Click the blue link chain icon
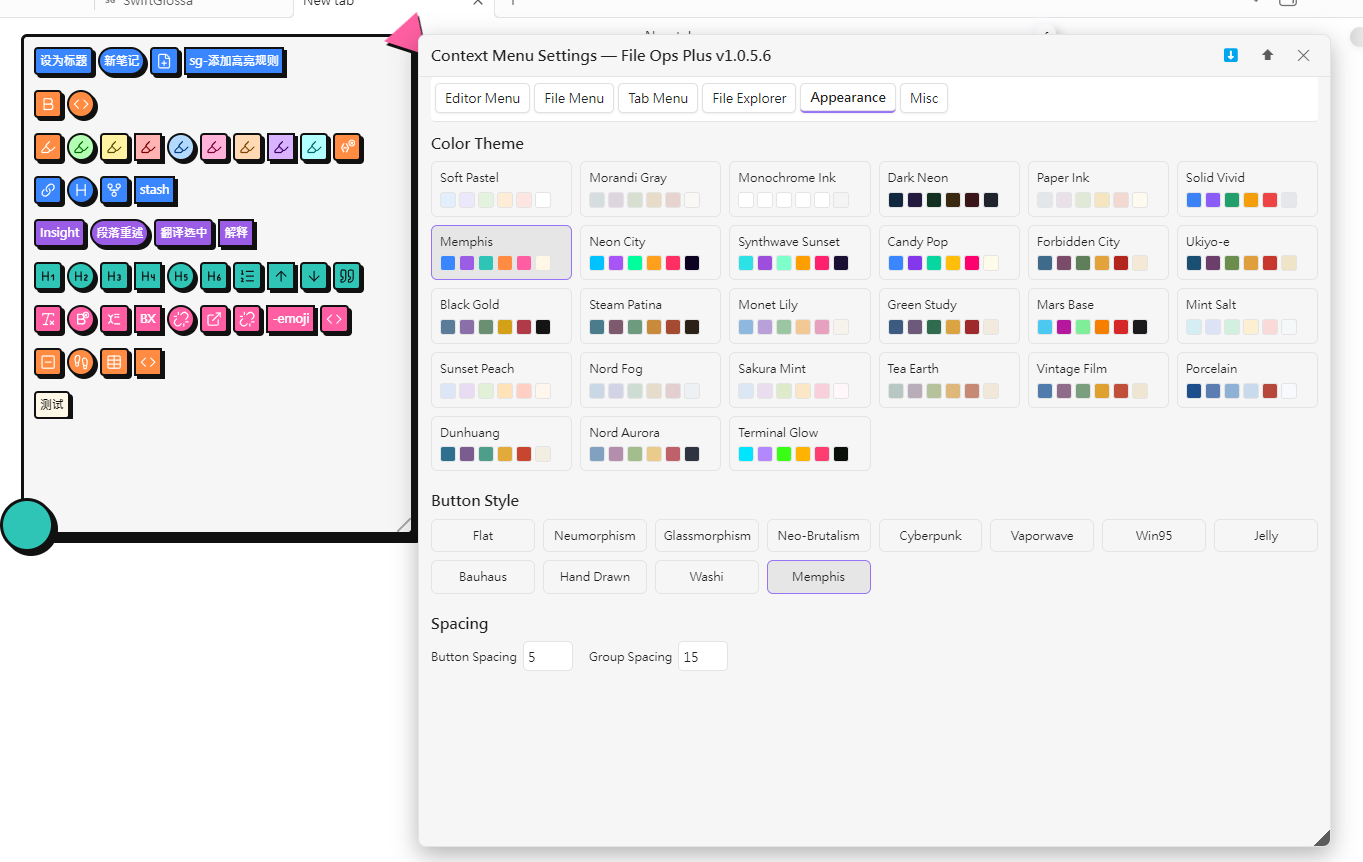1363x862 pixels. pyautogui.click(x=48, y=189)
